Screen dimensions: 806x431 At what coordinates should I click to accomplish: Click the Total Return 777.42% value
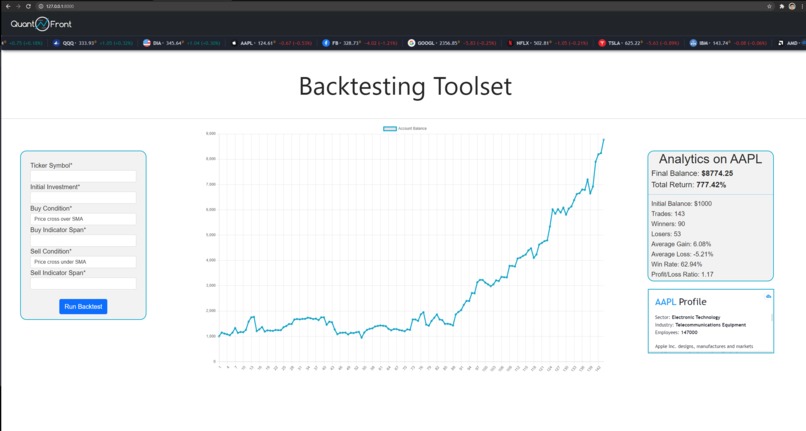click(711, 185)
